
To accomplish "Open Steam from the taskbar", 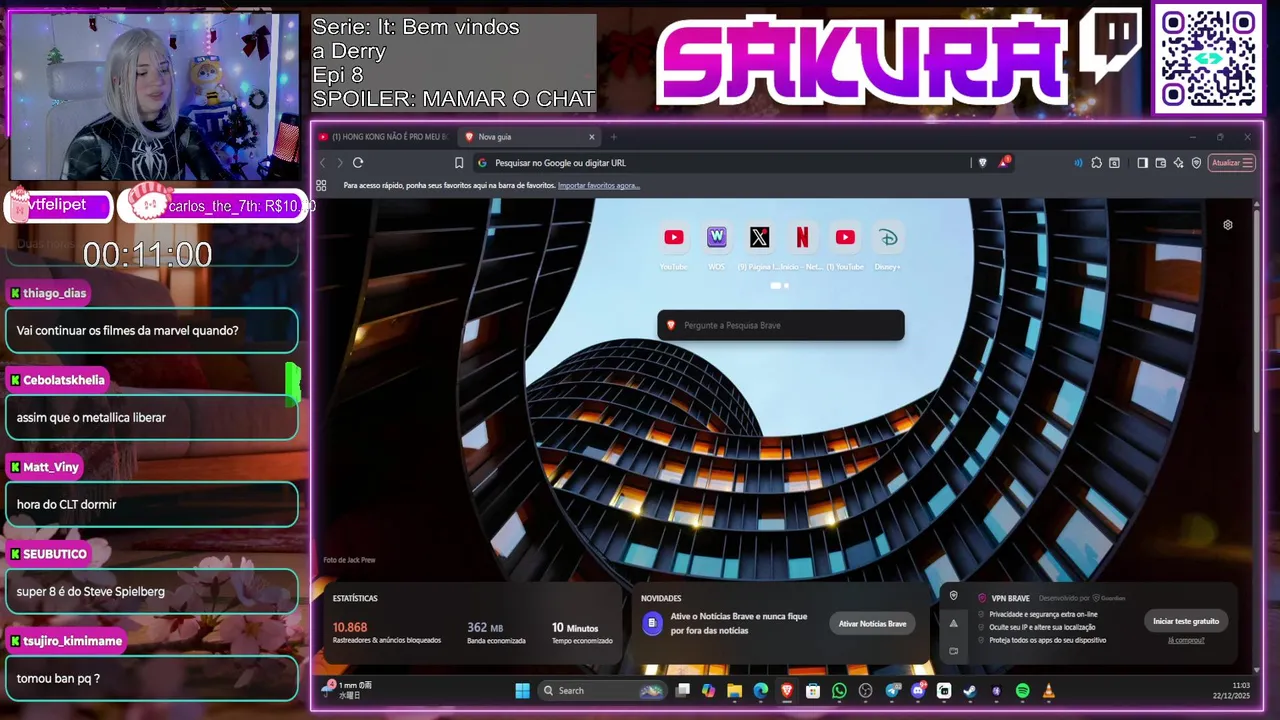I will pyautogui.click(x=969, y=691).
